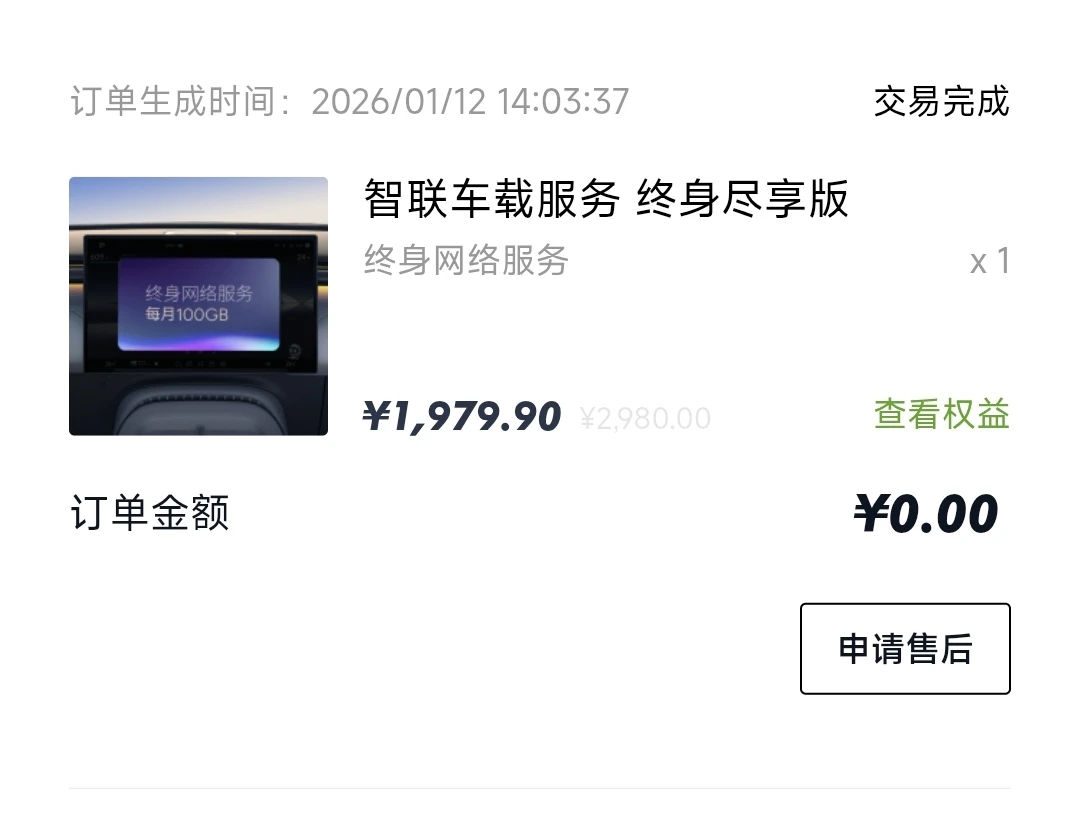1080x822 pixels.
Task: Tap the ¥0.00 order total
Action: pos(925,513)
